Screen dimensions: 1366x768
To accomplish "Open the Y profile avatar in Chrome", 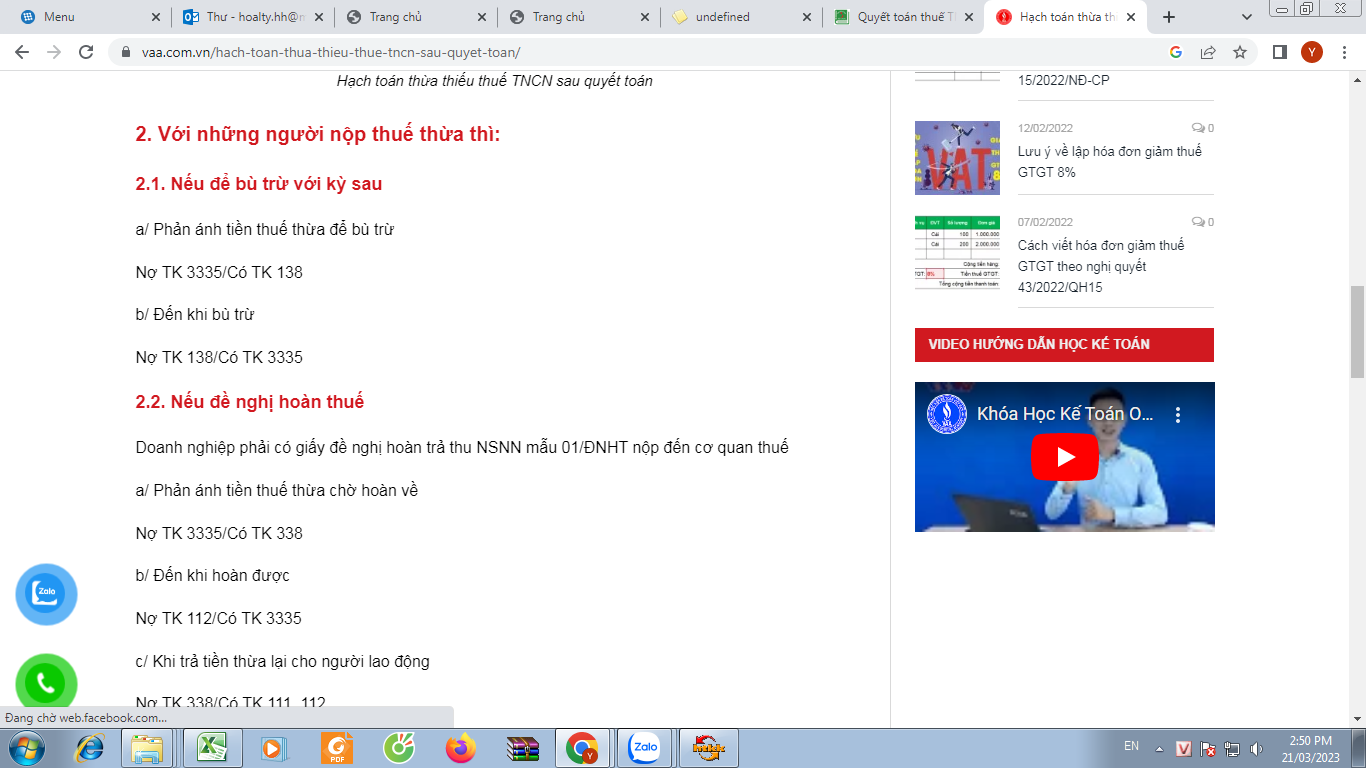I will pos(1311,52).
